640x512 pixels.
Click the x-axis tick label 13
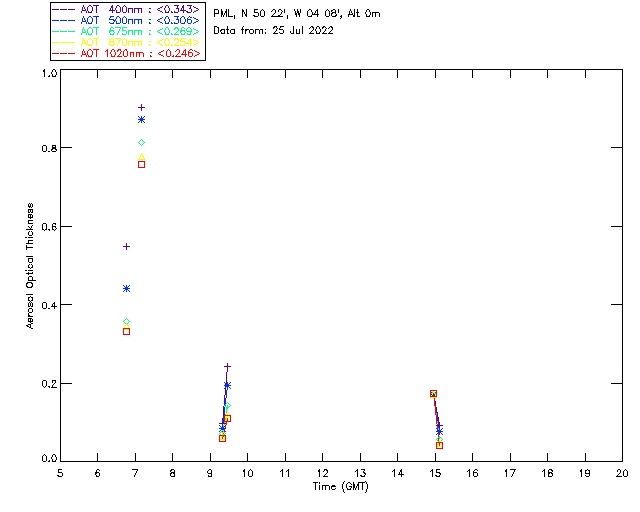(x=360, y=473)
